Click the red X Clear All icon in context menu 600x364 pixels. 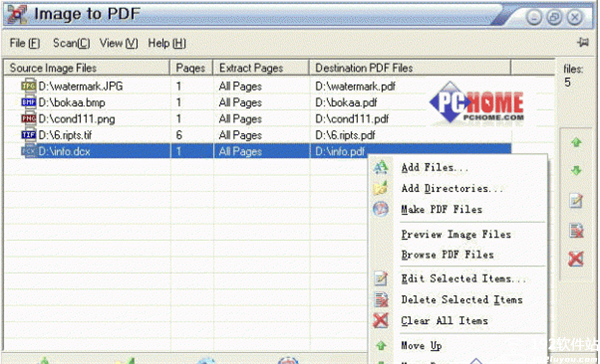[381, 320]
